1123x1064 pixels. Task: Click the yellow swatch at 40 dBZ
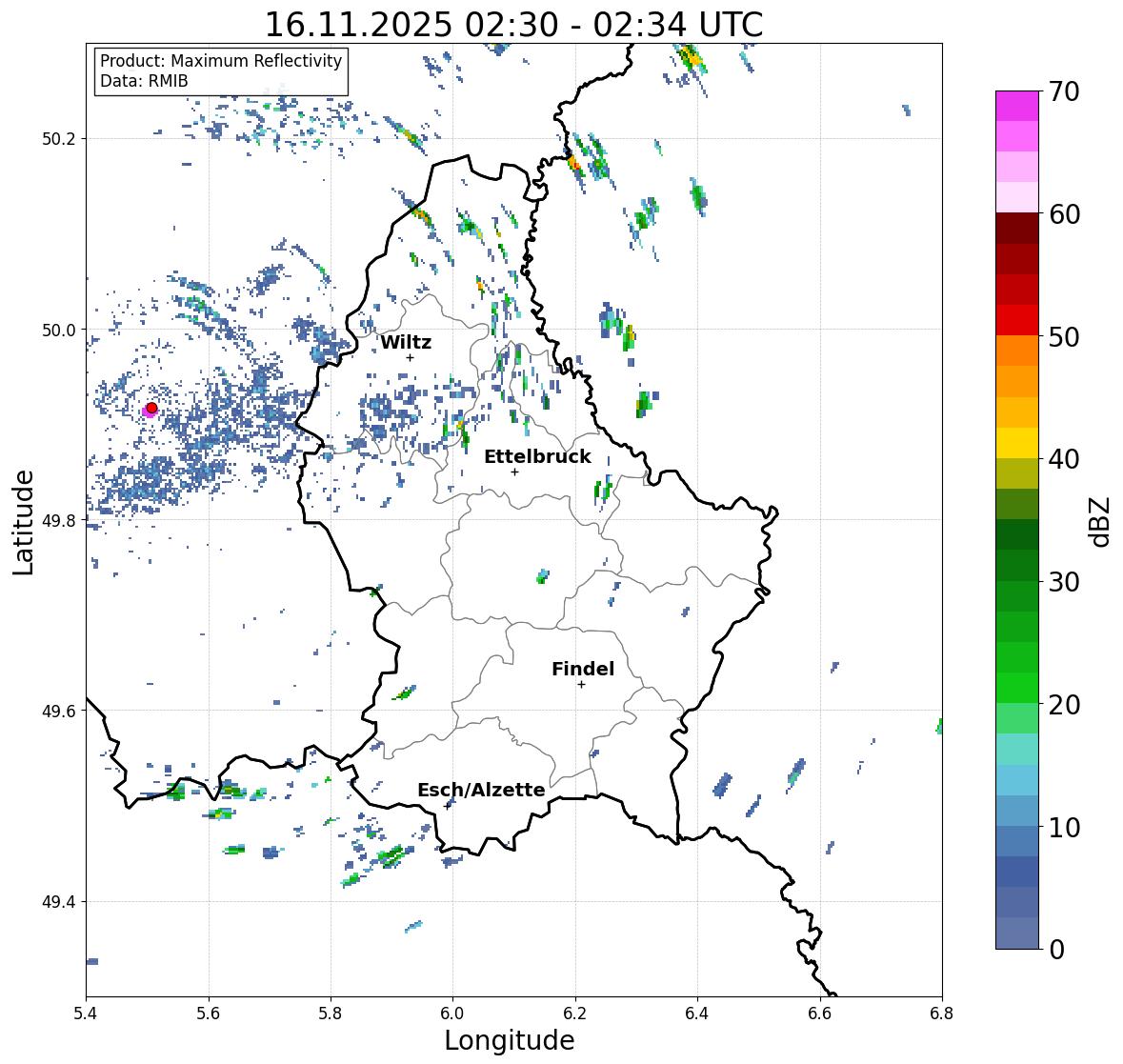(1017, 443)
